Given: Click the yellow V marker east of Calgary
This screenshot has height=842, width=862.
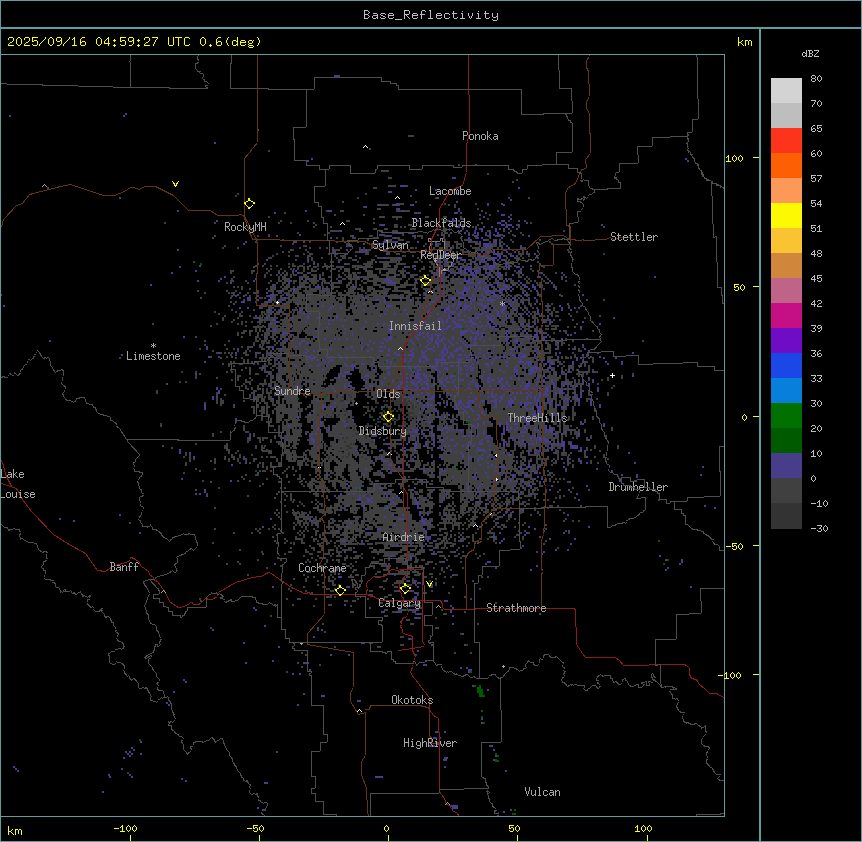Looking at the screenshot, I should [x=429, y=584].
